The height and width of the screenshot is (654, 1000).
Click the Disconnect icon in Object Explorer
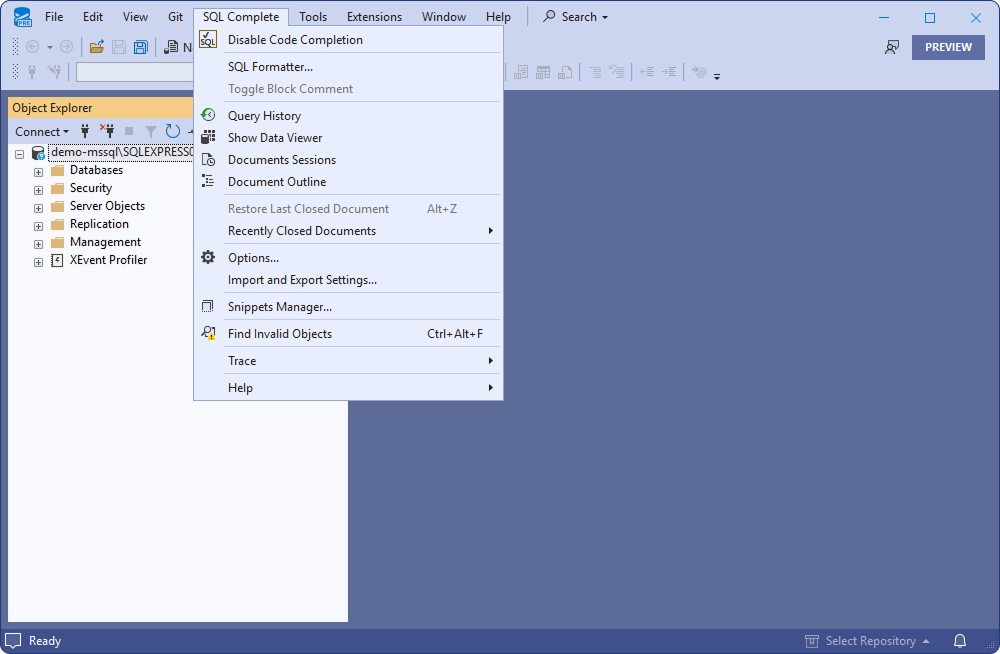click(x=107, y=131)
